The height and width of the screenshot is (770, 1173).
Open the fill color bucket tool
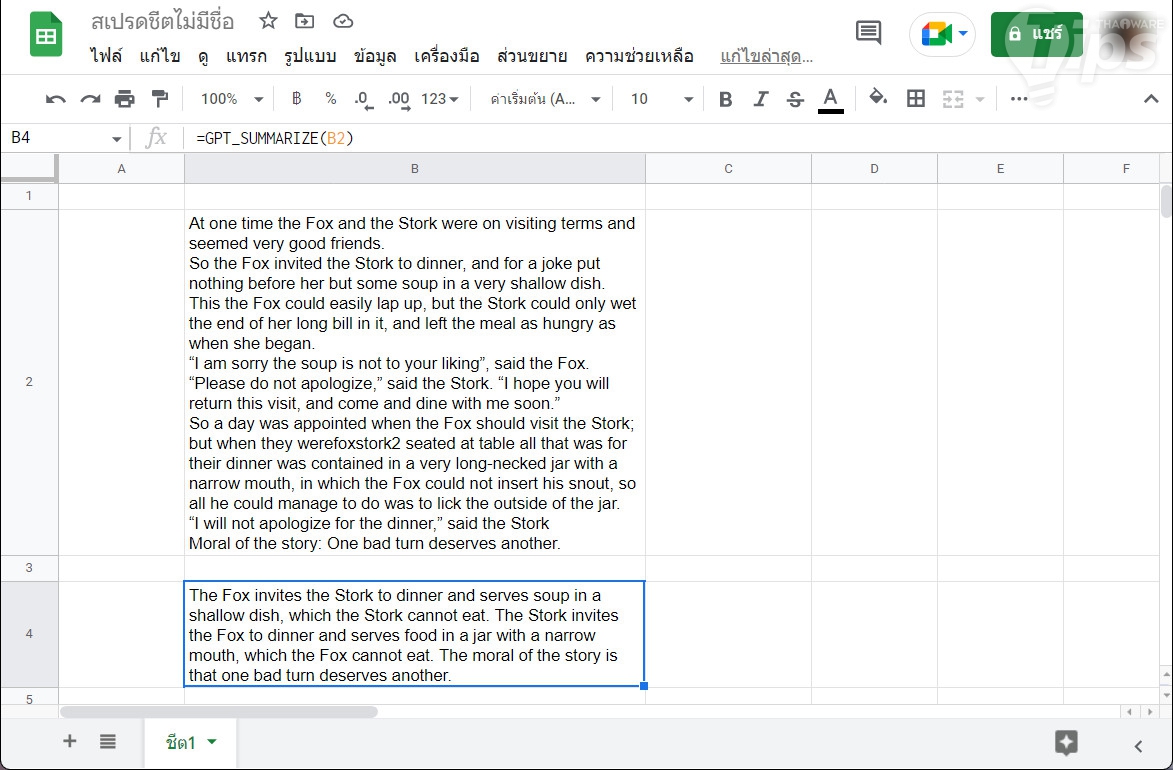878,98
